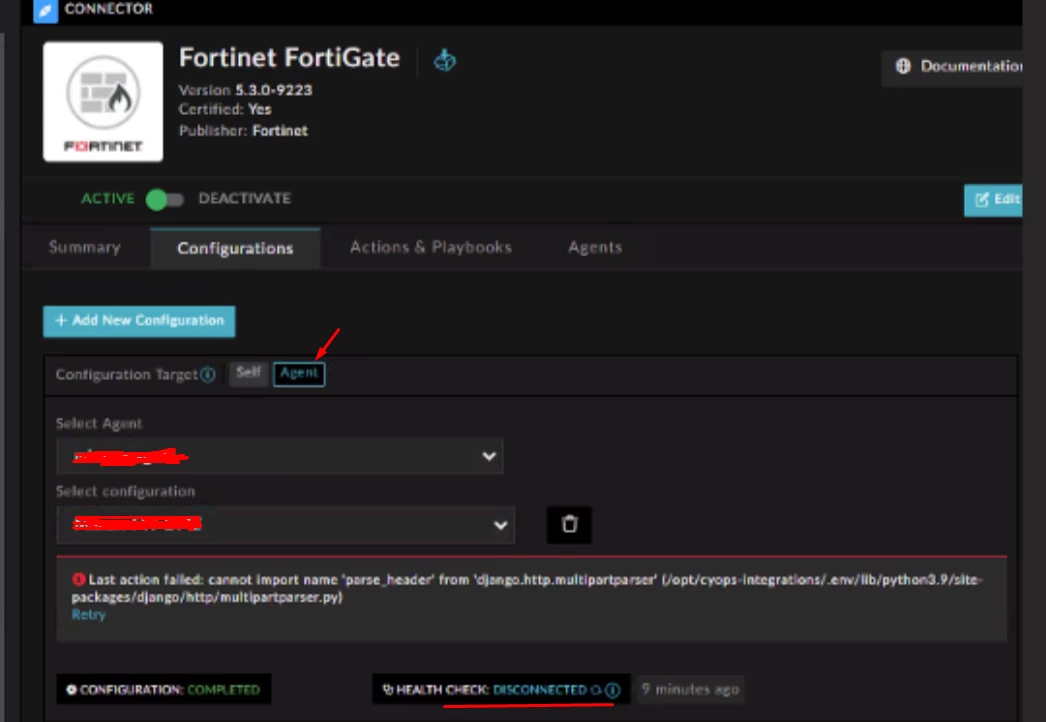
Task: Select Self as configuration target
Action: (248, 373)
